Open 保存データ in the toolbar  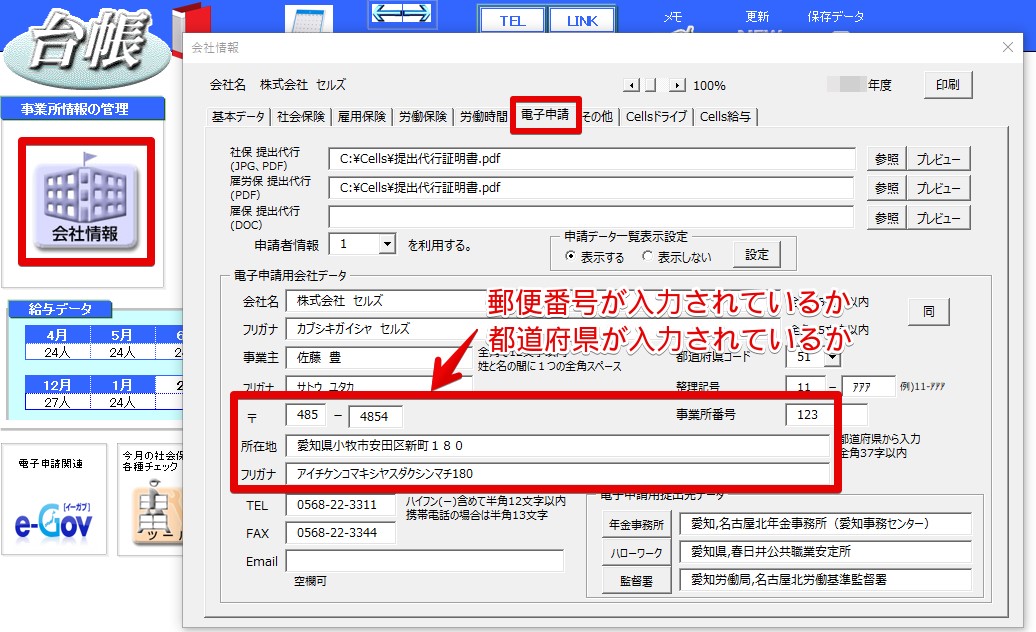(x=835, y=17)
